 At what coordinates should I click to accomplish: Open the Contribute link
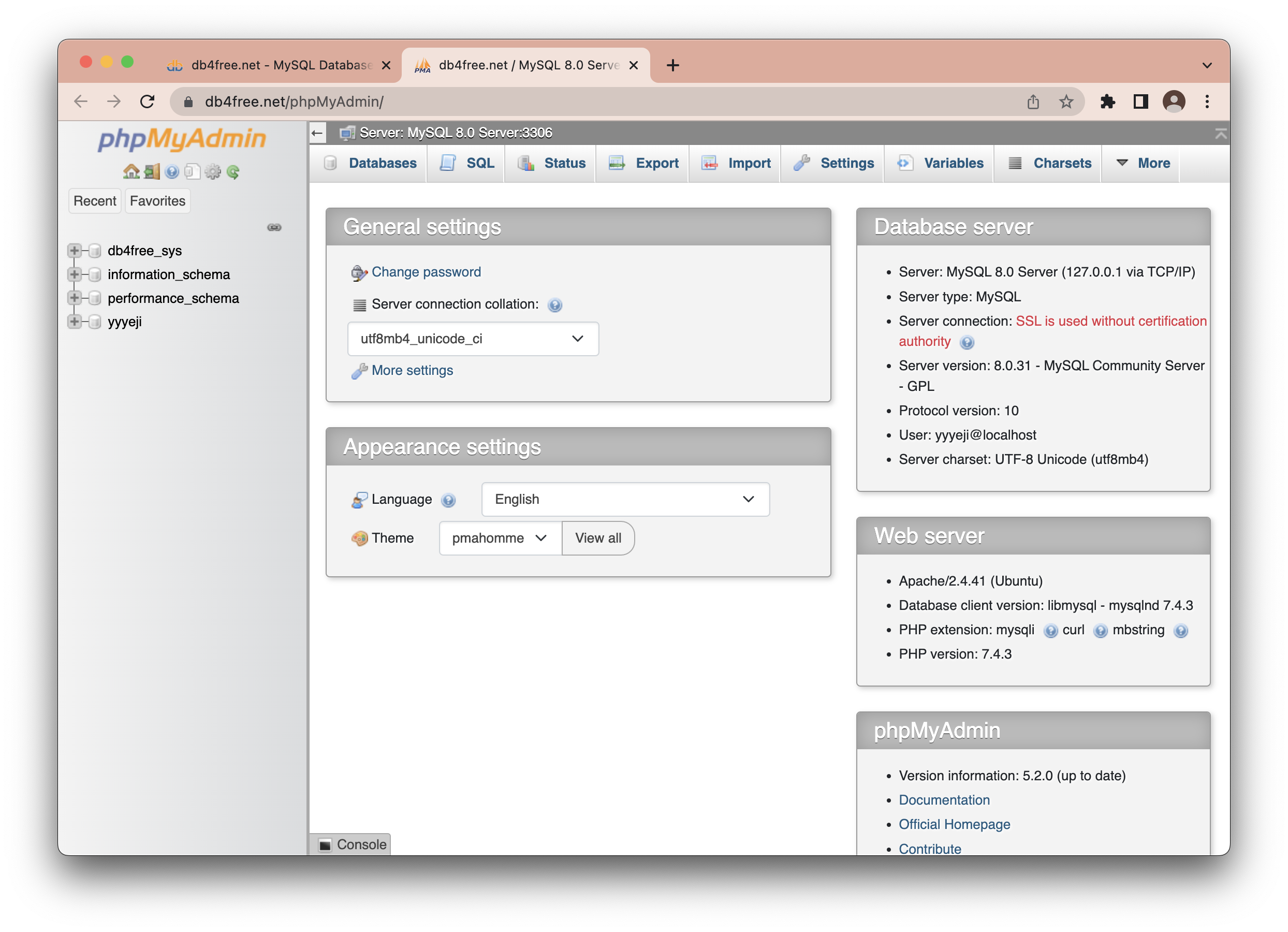click(x=930, y=849)
